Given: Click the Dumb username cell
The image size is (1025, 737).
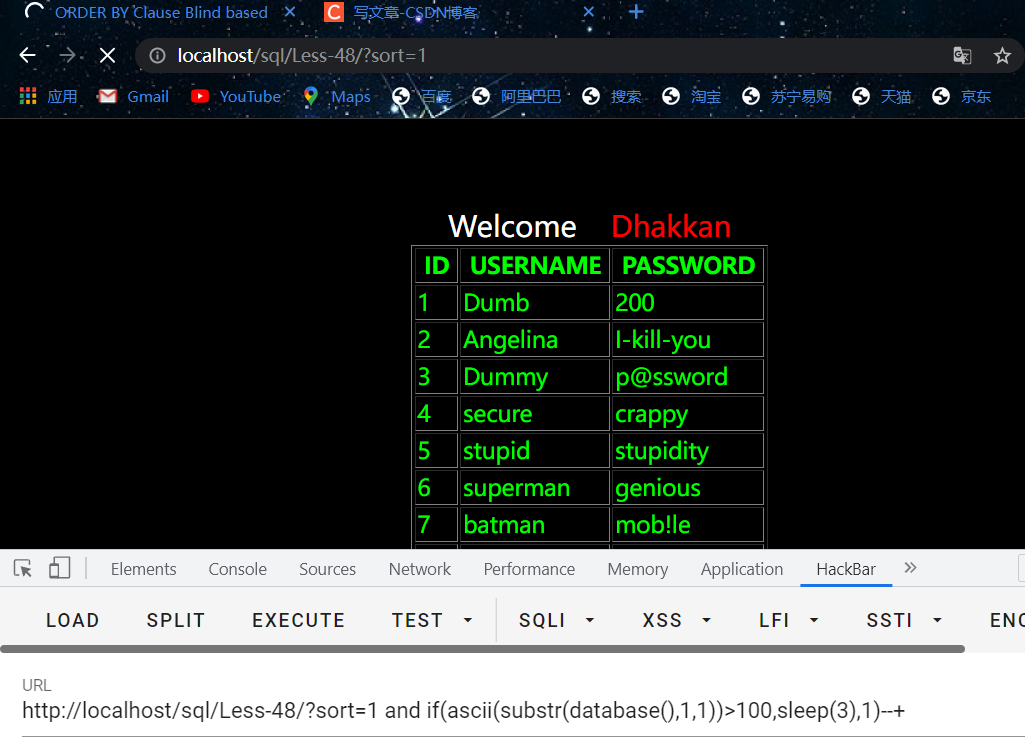Looking at the screenshot, I should click(x=534, y=303).
